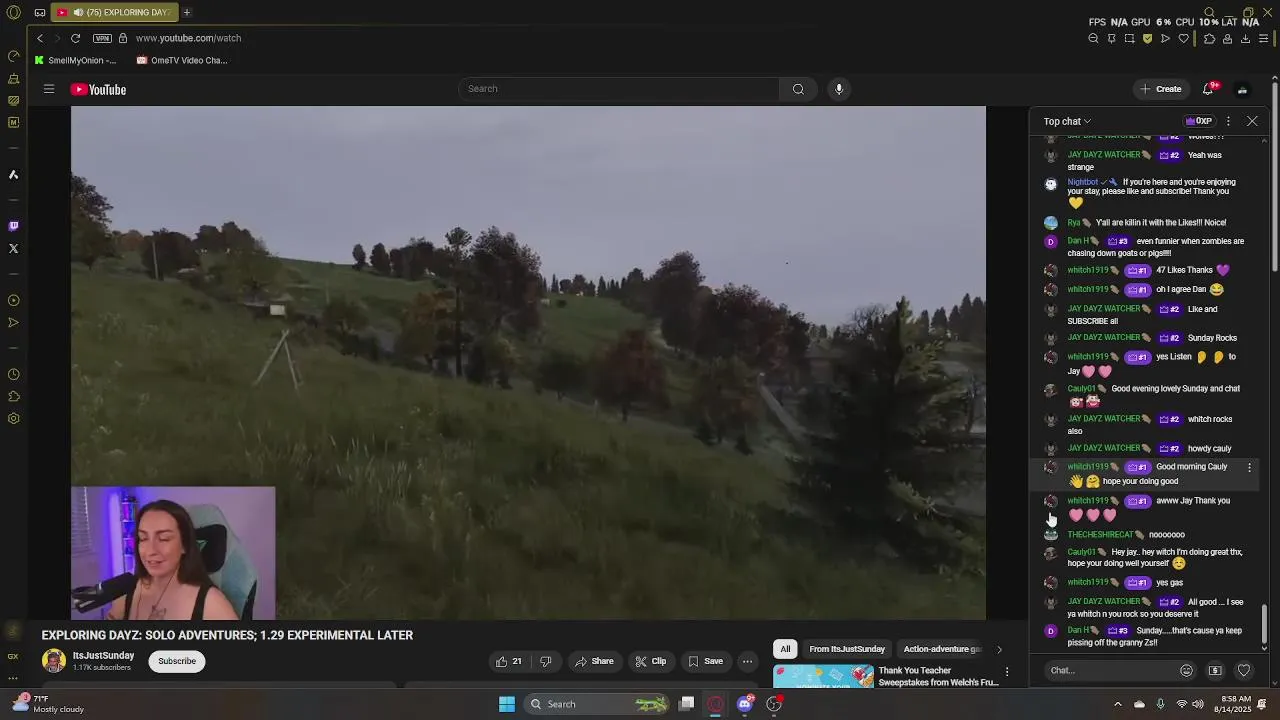1280x720 pixels.
Task: Open the YouTube account avatar menu
Action: pyautogui.click(x=1242, y=89)
